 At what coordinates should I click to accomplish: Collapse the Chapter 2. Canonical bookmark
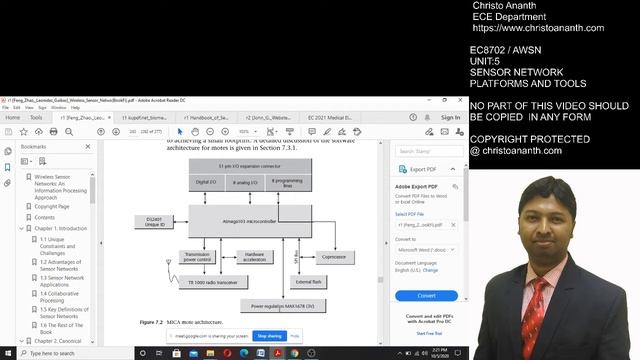22,341
